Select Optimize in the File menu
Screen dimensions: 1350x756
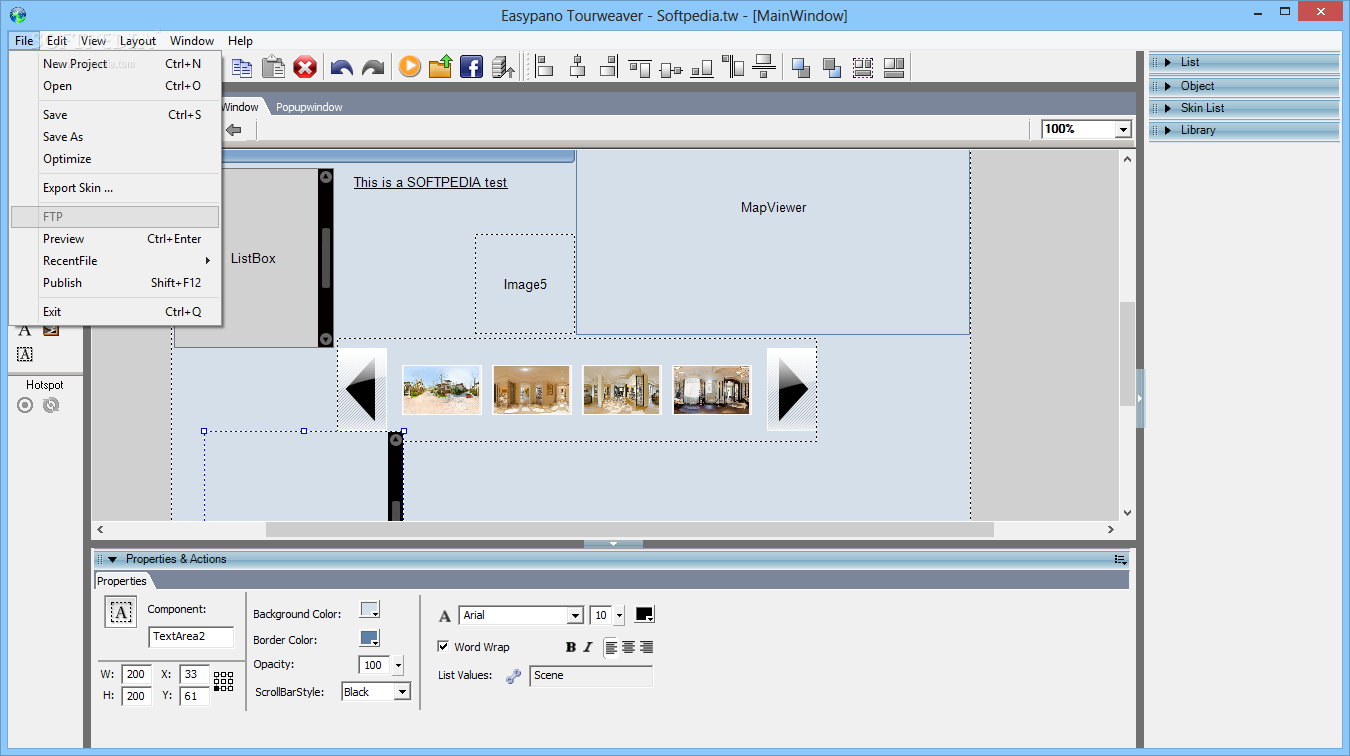115,159
